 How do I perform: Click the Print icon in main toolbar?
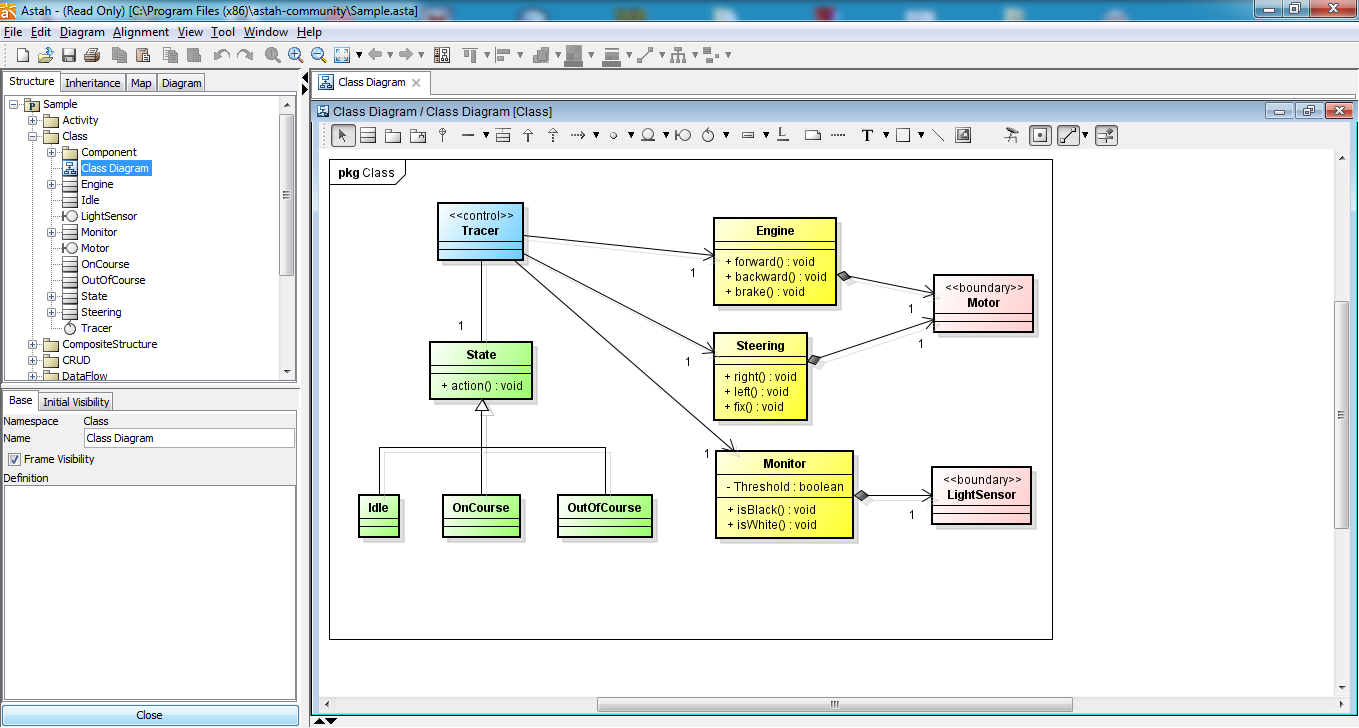click(91, 55)
